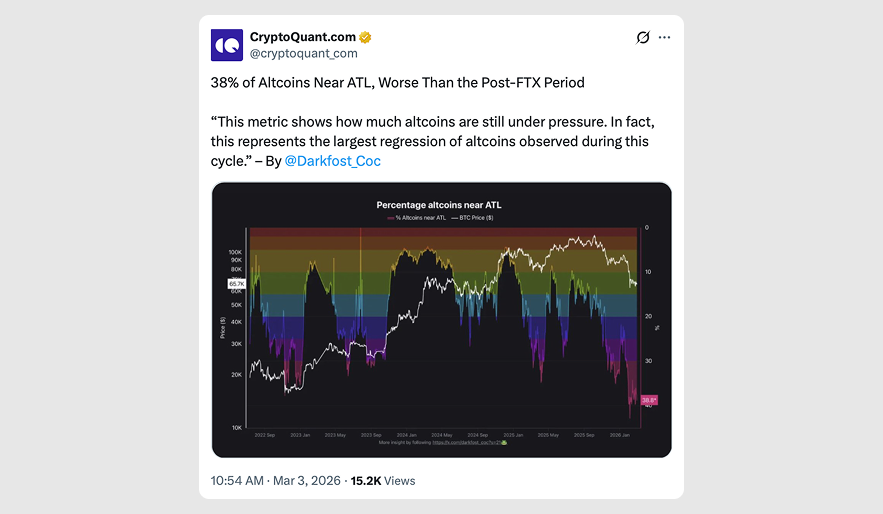Viewport: 883px width, 514px height.
Task: Click the gold verified badge
Action: 366,38
